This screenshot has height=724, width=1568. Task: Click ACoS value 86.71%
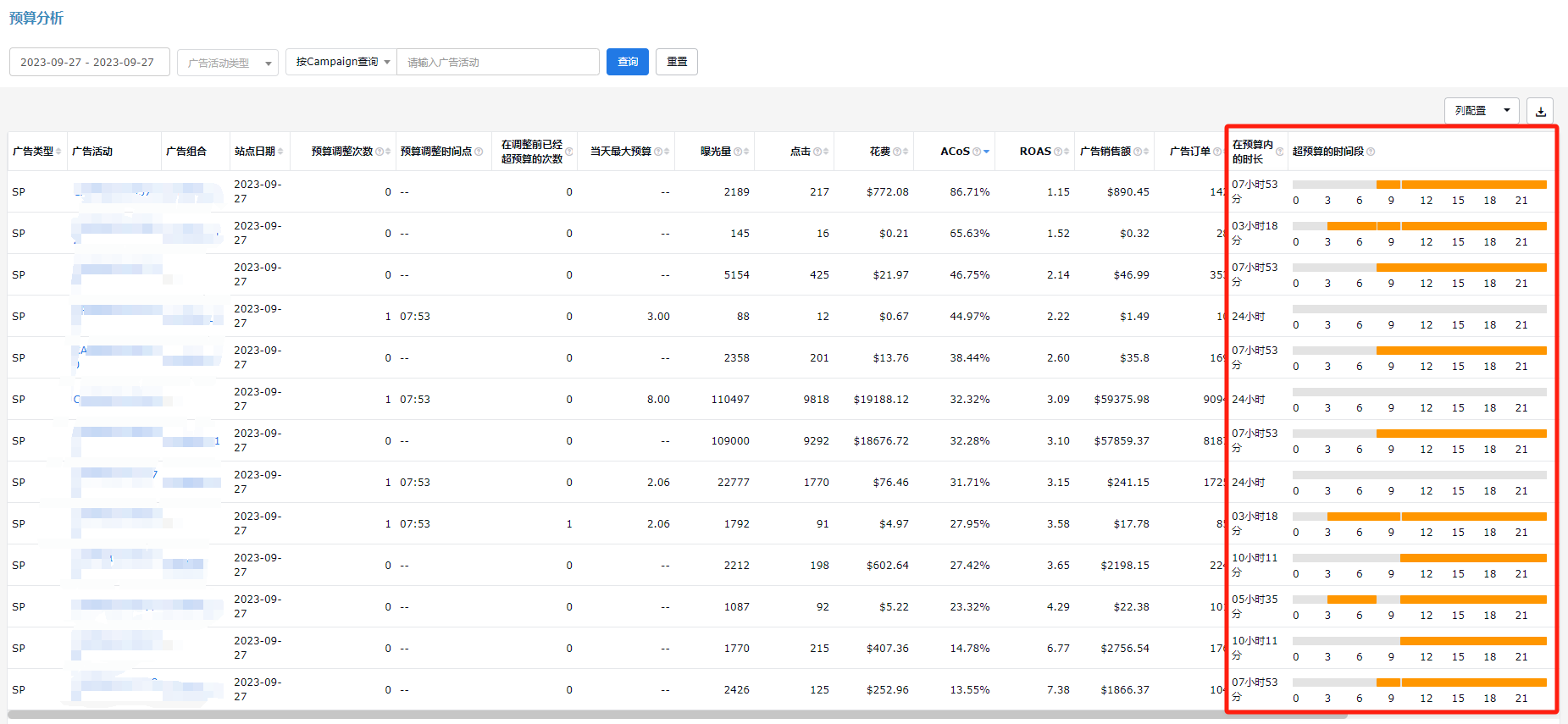point(970,192)
